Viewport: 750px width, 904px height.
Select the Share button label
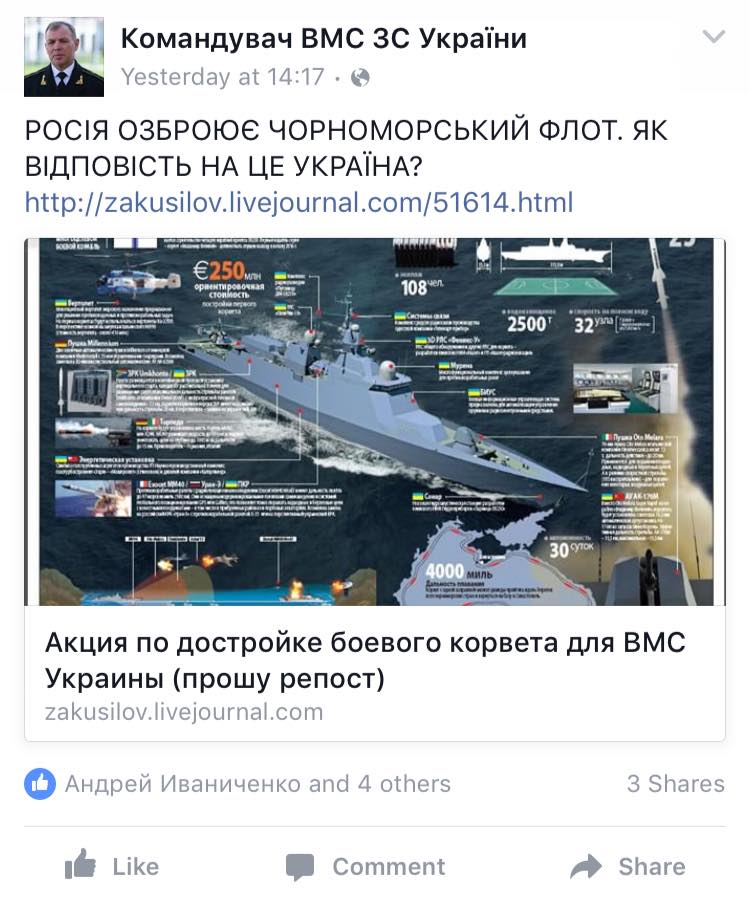[x=652, y=867]
